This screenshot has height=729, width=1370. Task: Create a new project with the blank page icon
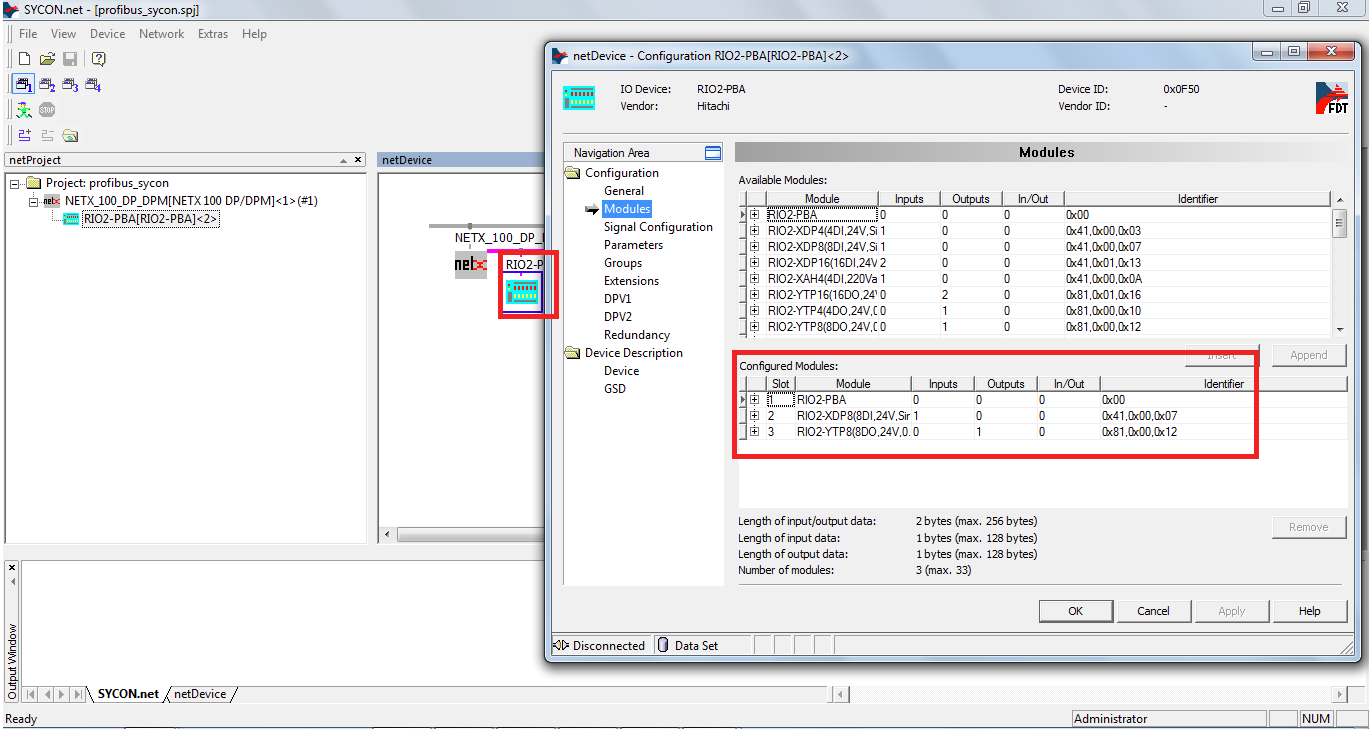[x=25, y=59]
